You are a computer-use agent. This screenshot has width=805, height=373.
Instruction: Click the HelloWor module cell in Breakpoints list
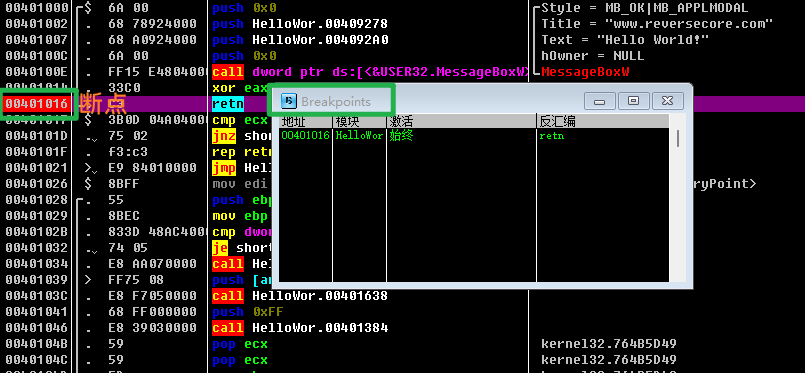tap(359, 136)
